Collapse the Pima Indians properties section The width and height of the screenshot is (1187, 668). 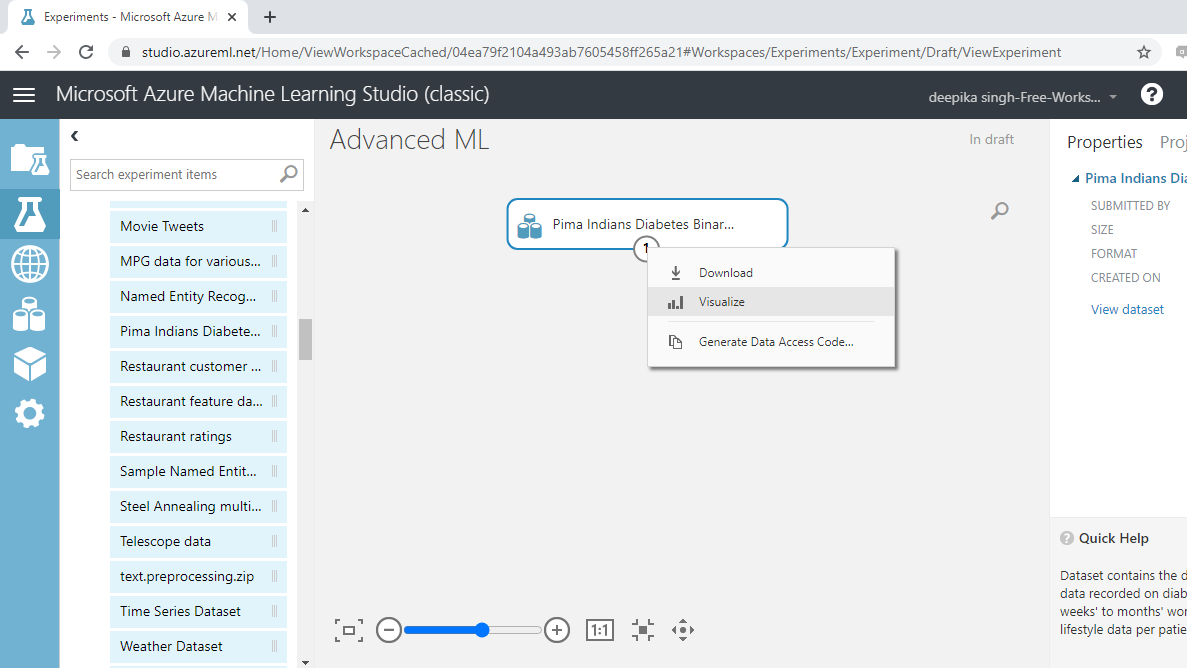tap(1075, 179)
